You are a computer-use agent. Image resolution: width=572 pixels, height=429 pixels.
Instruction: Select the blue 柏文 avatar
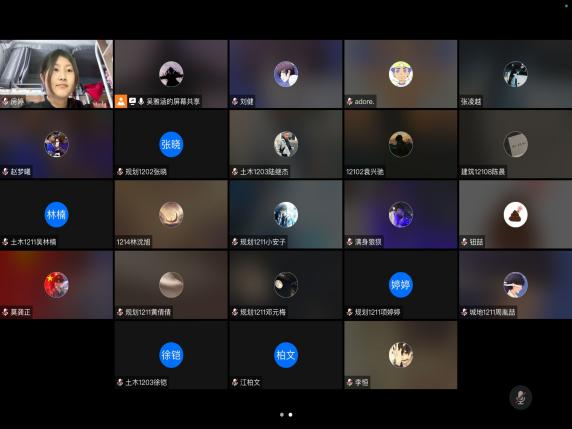click(286, 355)
